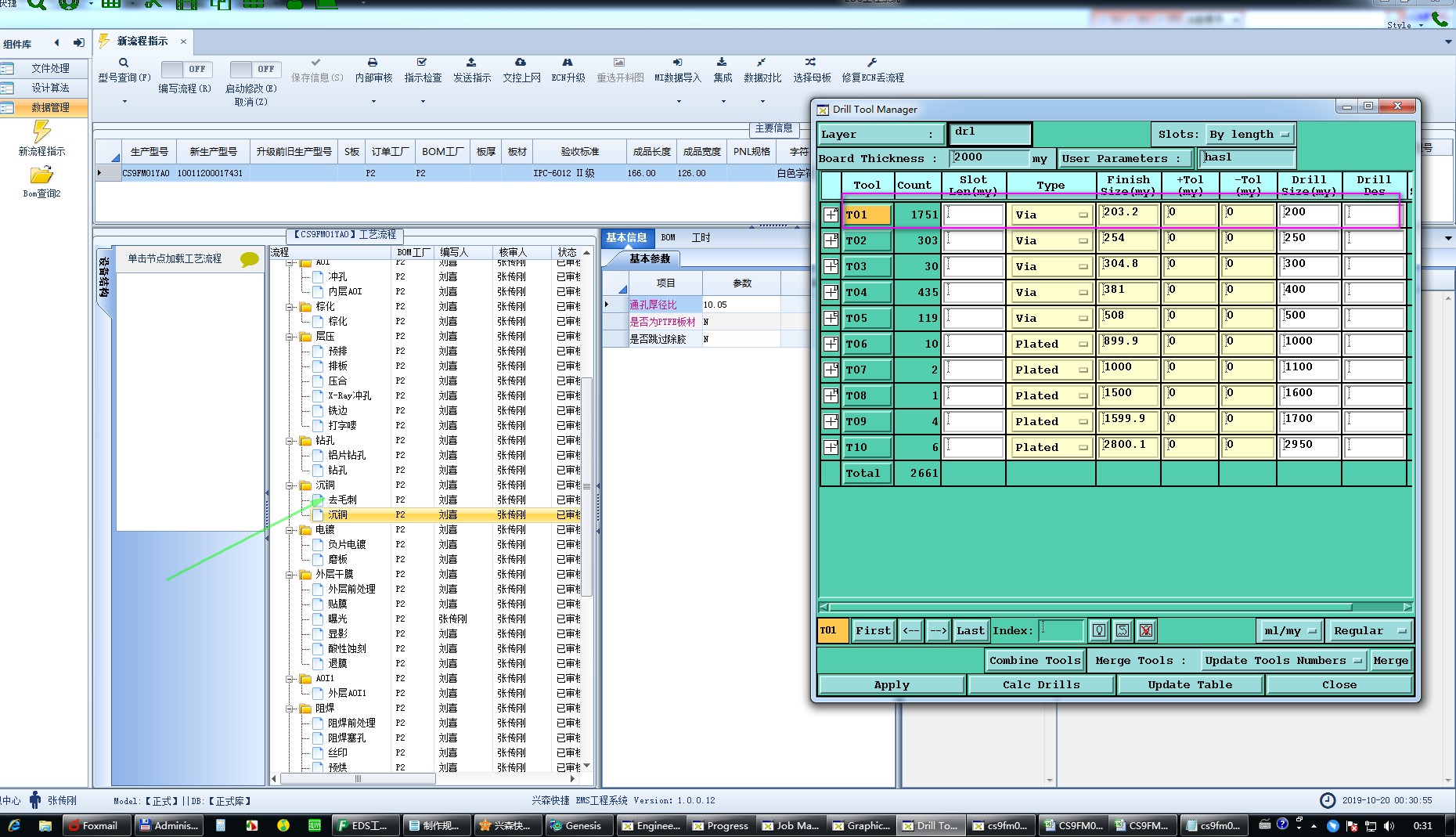Click Calc Drills button
Image resolution: width=1456 pixels, height=837 pixels.
click(x=1041, y=684)
